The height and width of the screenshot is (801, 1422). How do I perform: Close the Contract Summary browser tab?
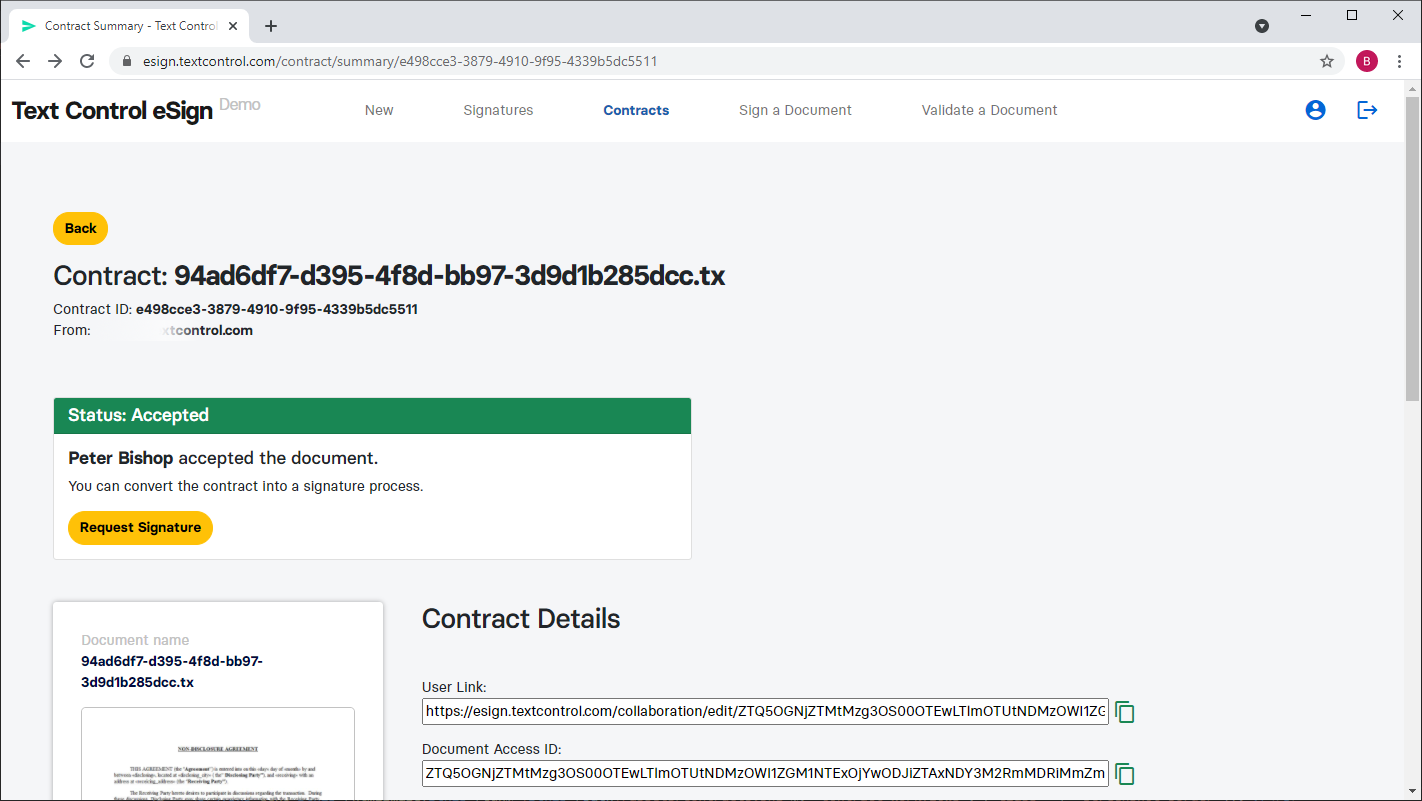232,26
